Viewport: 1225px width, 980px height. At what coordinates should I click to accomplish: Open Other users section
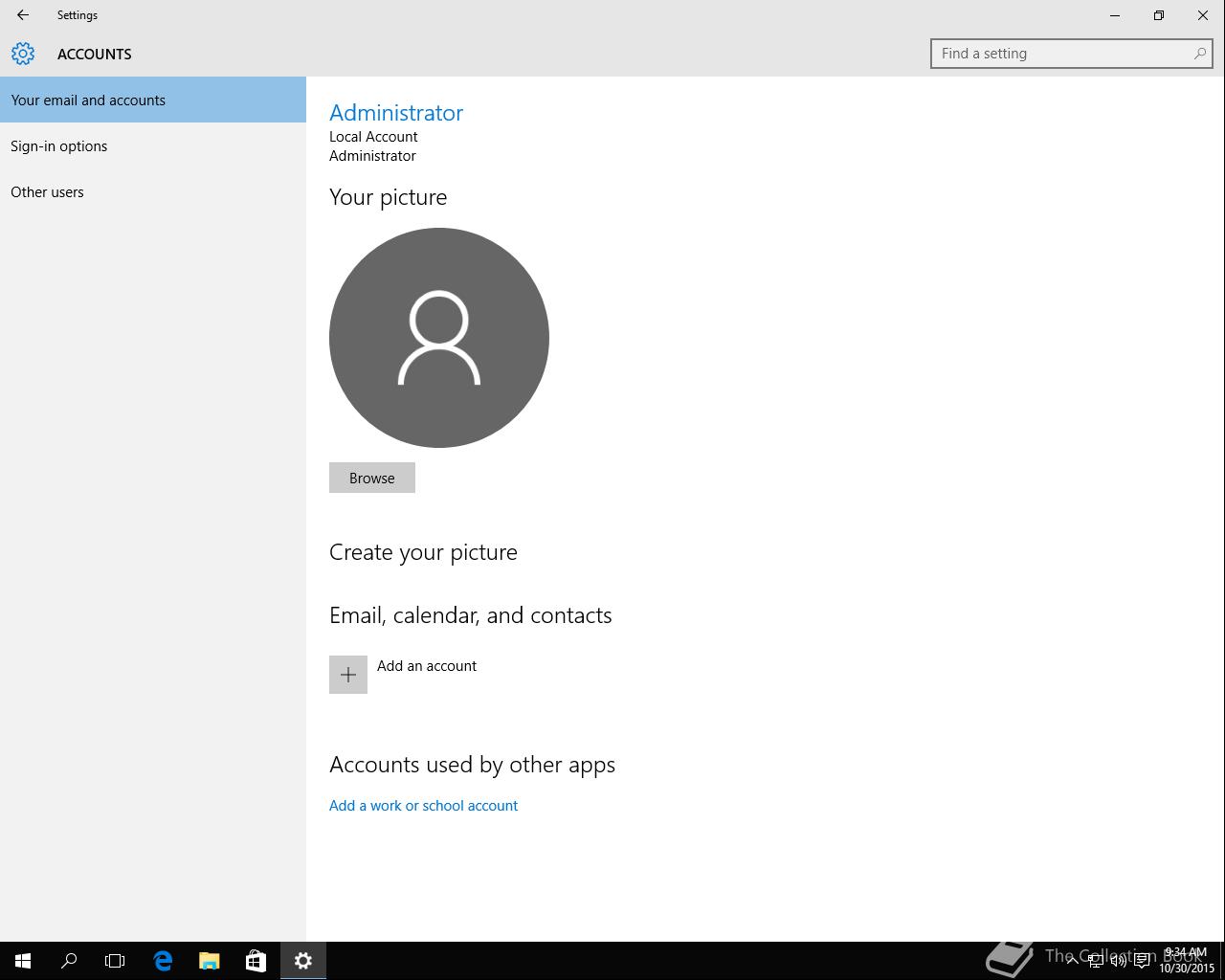[x=153, y=191]
